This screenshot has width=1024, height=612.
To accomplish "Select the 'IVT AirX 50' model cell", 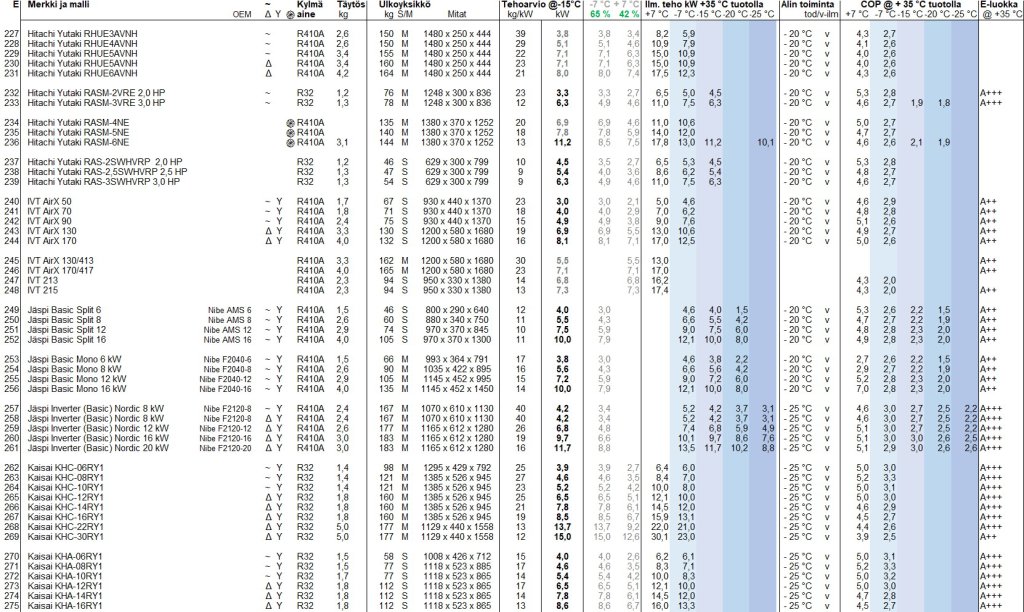I will (50, 202).
